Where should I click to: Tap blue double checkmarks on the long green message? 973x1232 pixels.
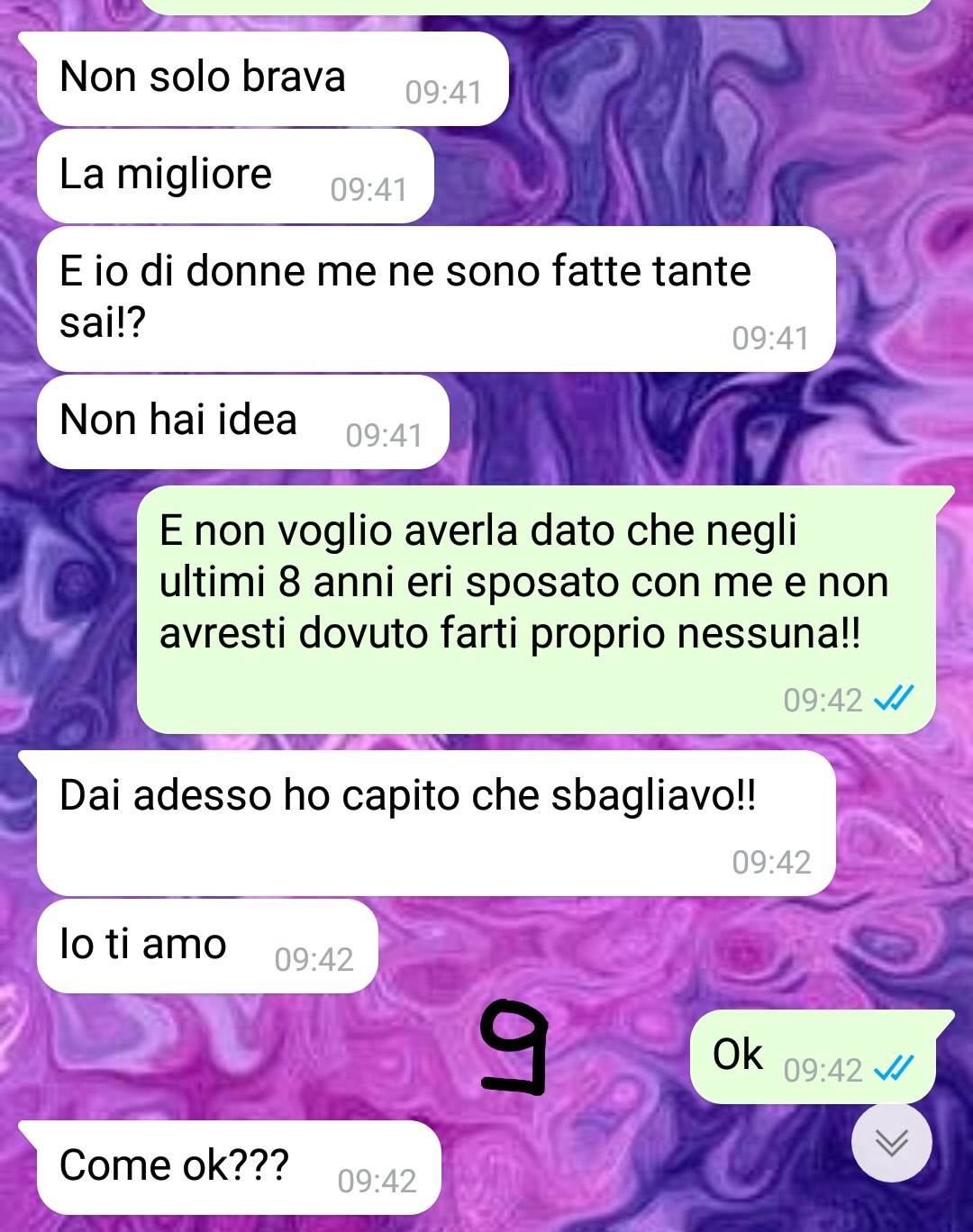(x=895, y=698)
